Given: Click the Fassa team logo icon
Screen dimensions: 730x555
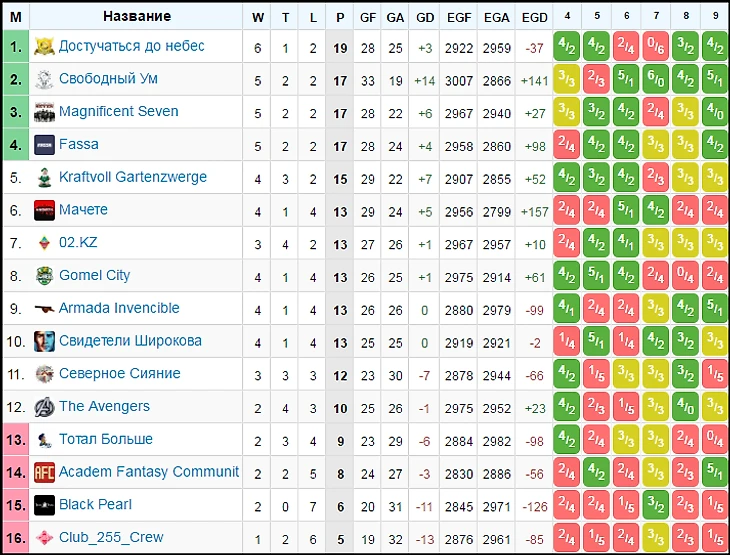Looking at the screenshot, I should click(x=44, y=145).
